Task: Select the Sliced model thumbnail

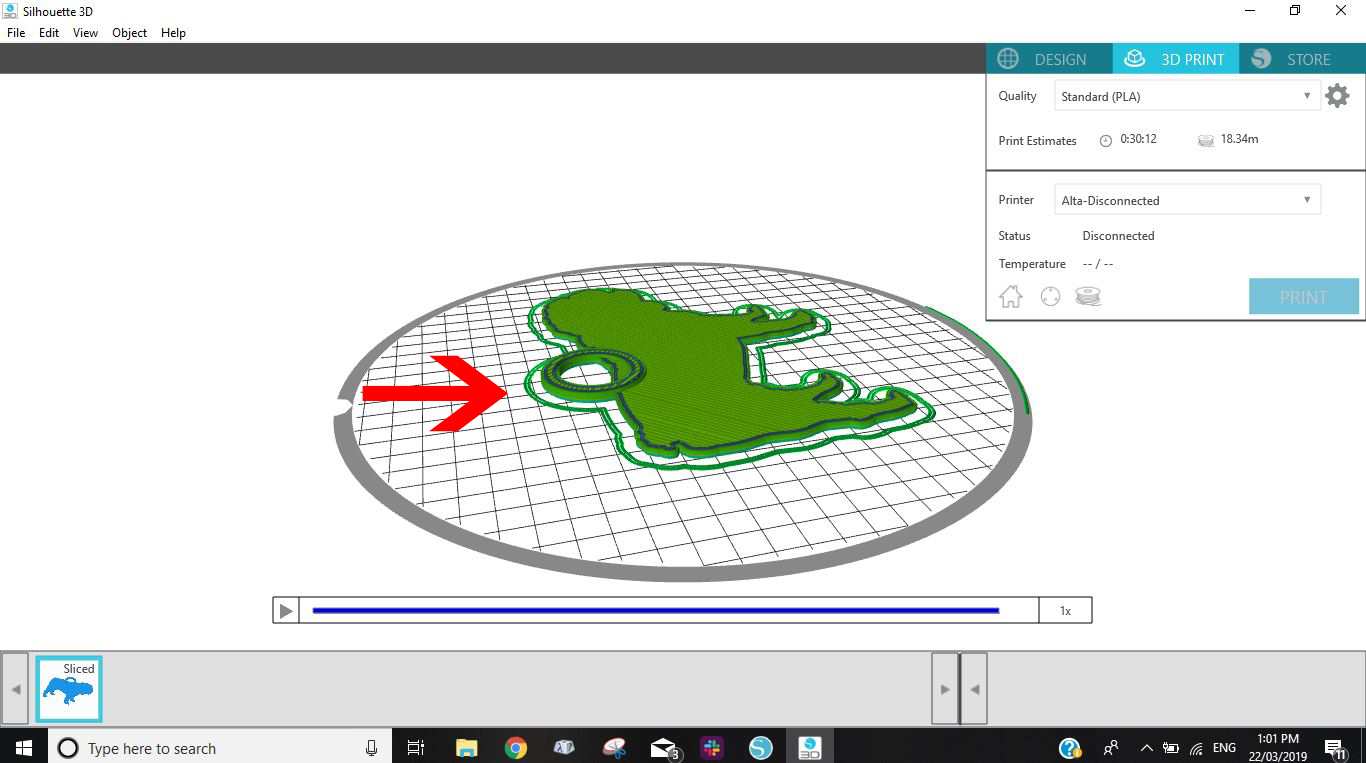Action: pos(69,688)
